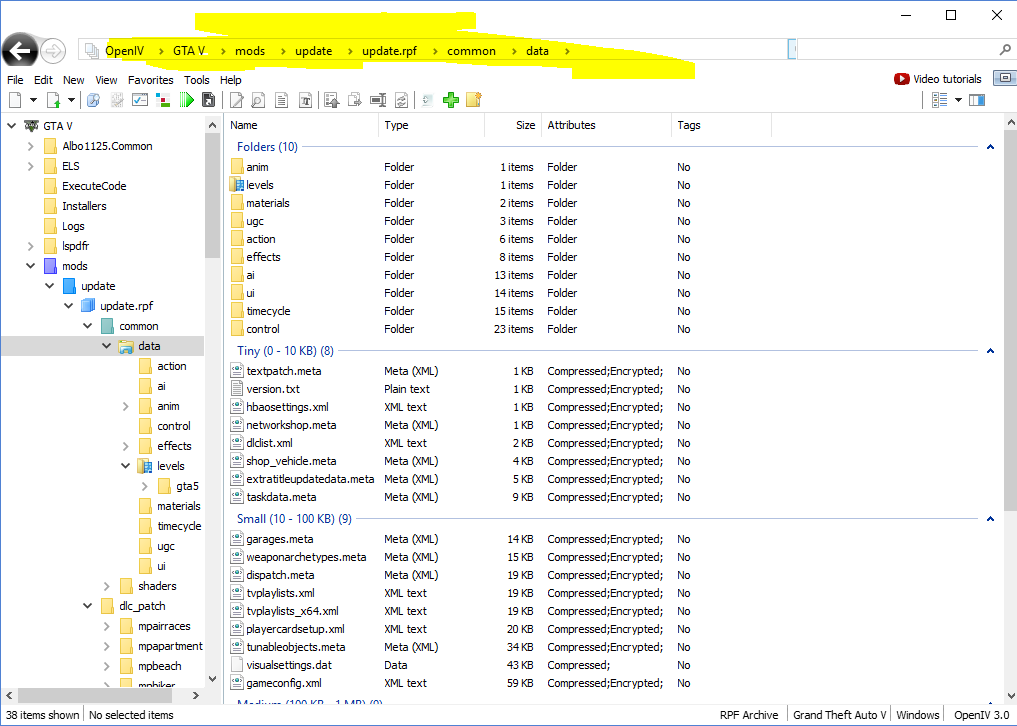Viewport: 1017px width, 726px height.
Task: Open the Favorites menu
Action: coord(150,80)
